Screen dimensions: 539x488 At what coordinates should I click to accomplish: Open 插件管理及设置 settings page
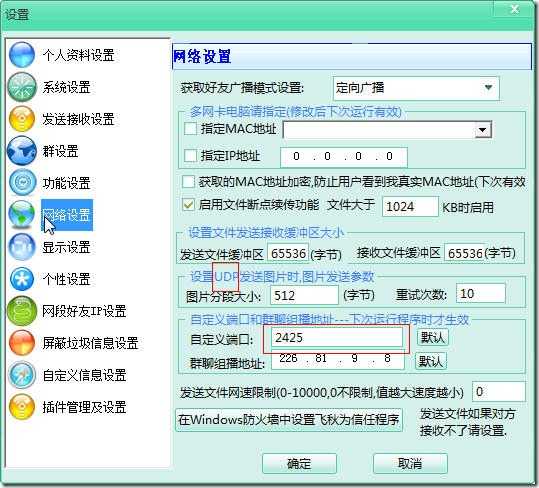(x=84, y=407)
